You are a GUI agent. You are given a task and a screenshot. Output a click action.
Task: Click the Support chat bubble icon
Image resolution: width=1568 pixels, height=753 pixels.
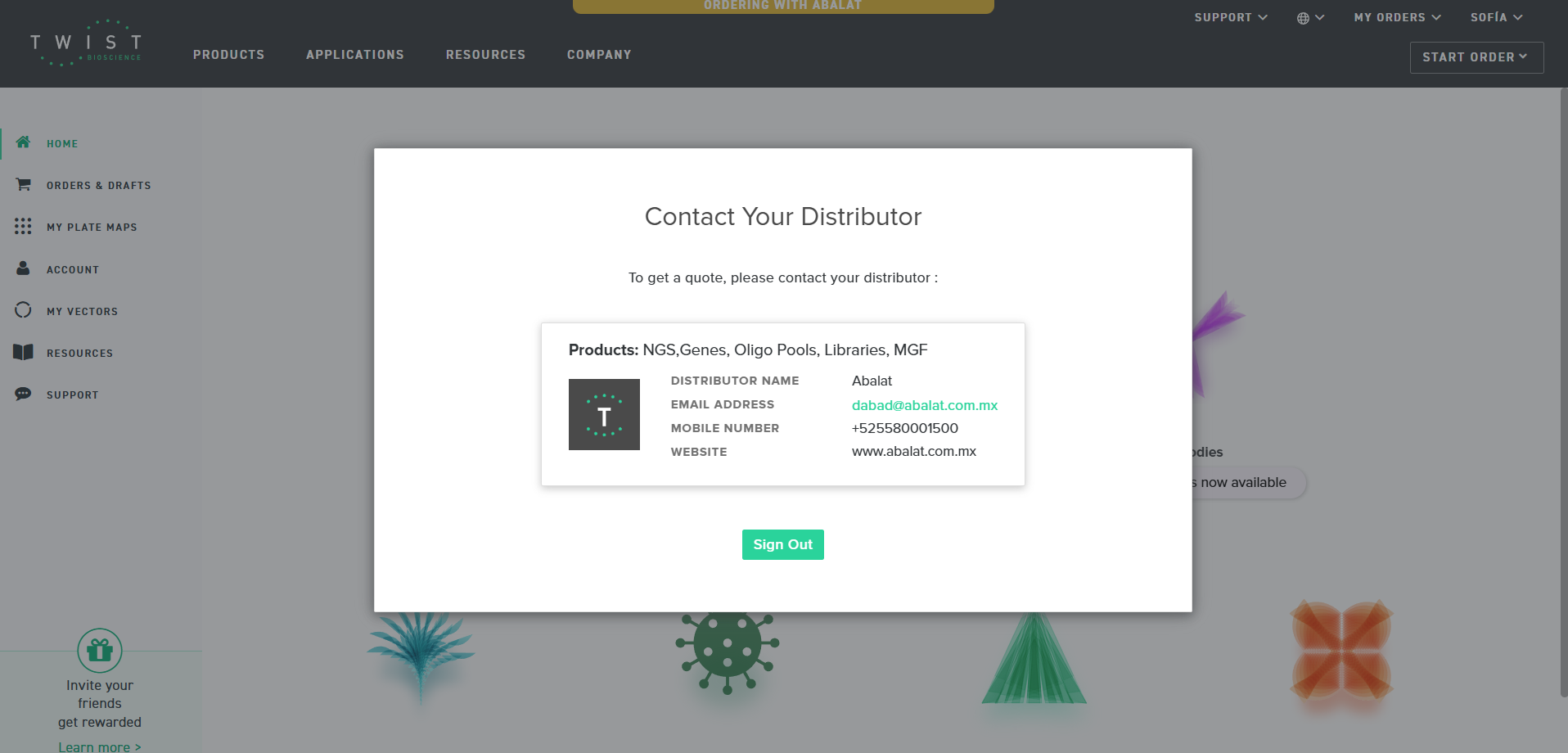23,395
